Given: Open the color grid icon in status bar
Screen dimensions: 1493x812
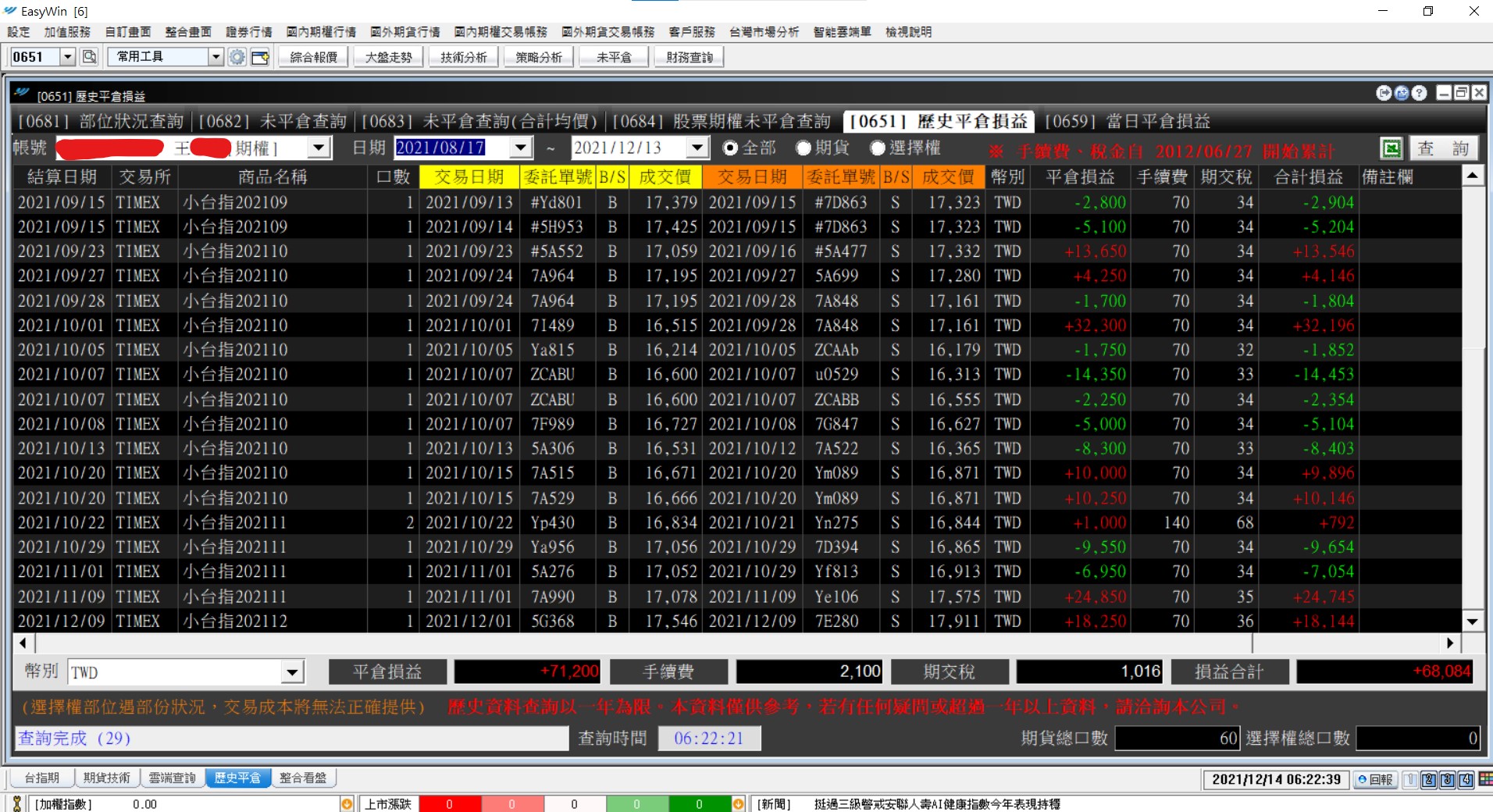Looking at the screenshot, I should [x=1485, y=779].
